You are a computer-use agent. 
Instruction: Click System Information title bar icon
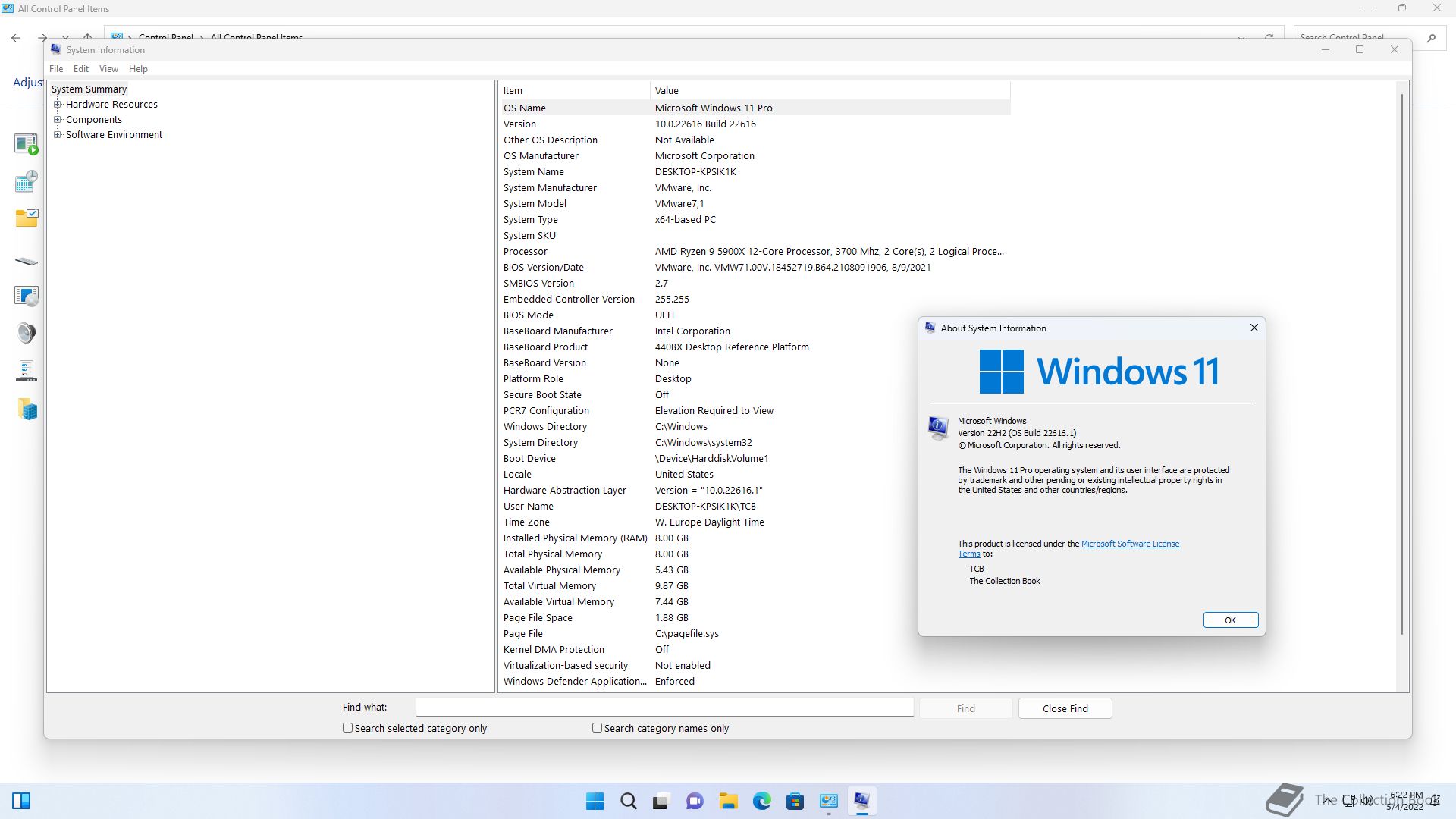(x=55, y=49)
